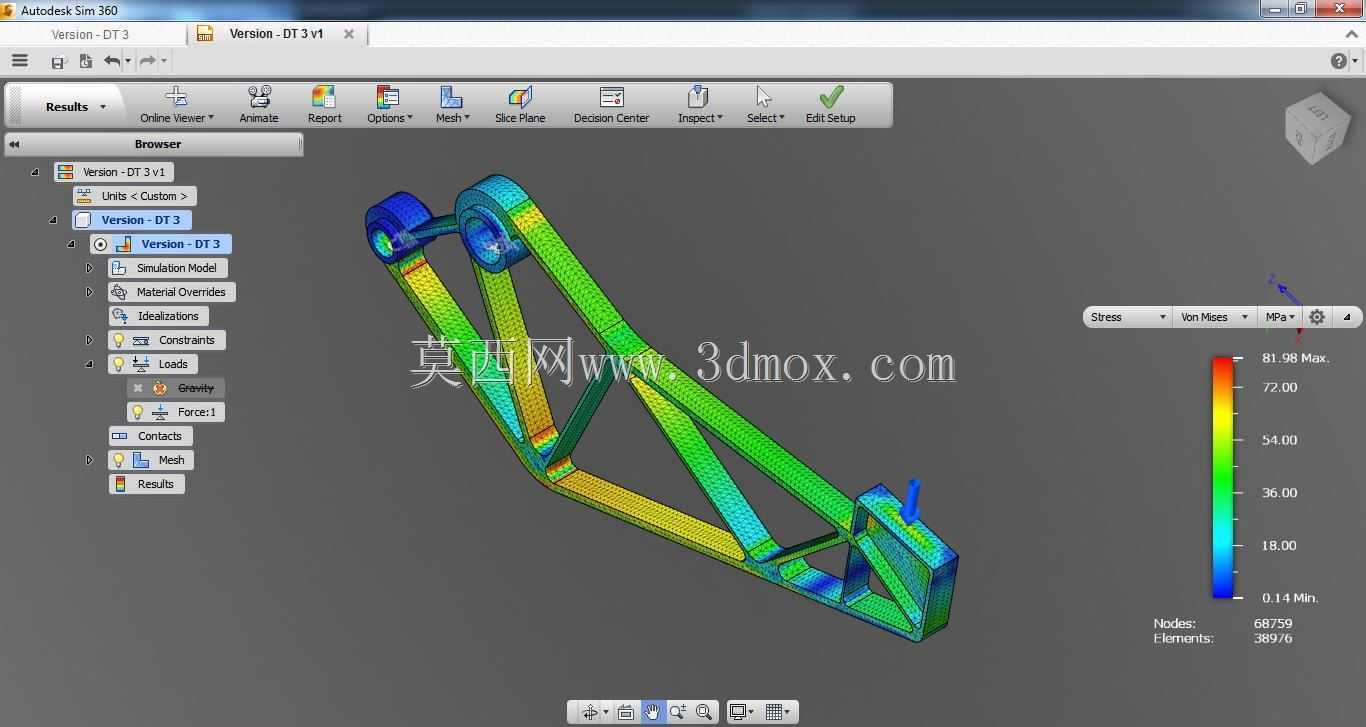Expand the Simulation Model node

pyautogui.click(x=89, y=268)
